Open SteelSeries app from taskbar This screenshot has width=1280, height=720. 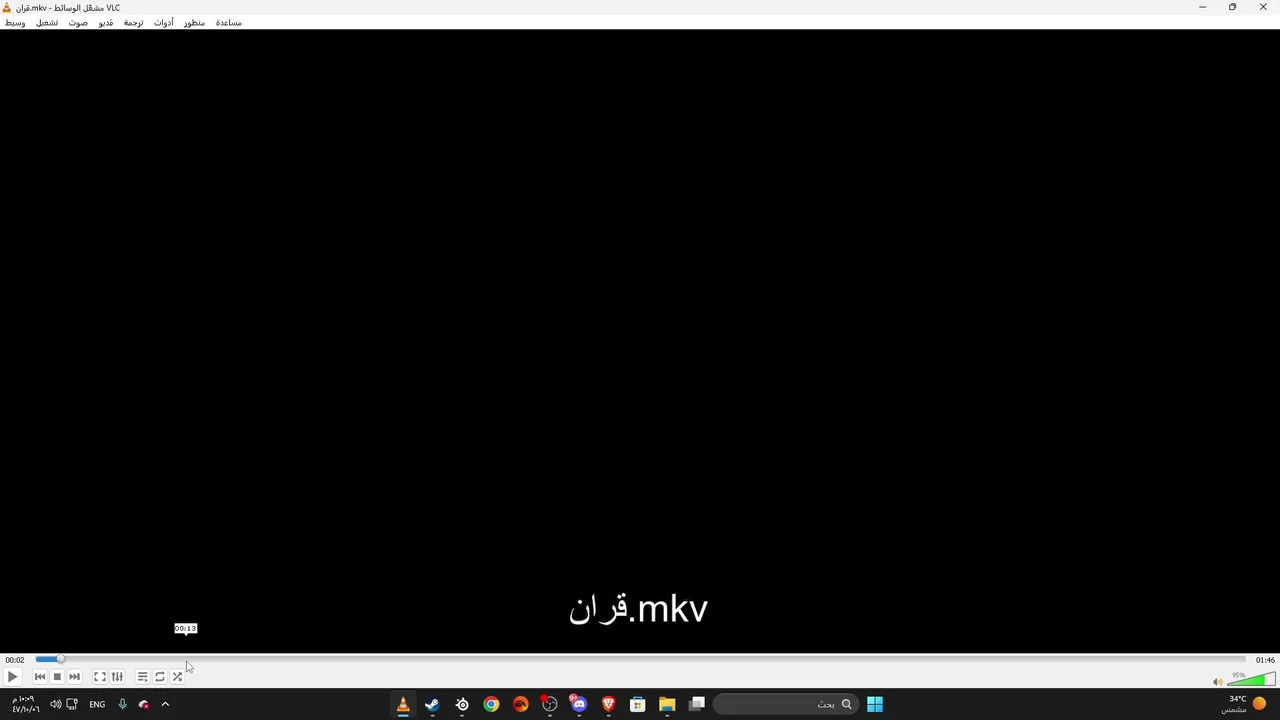pos(462,704)
